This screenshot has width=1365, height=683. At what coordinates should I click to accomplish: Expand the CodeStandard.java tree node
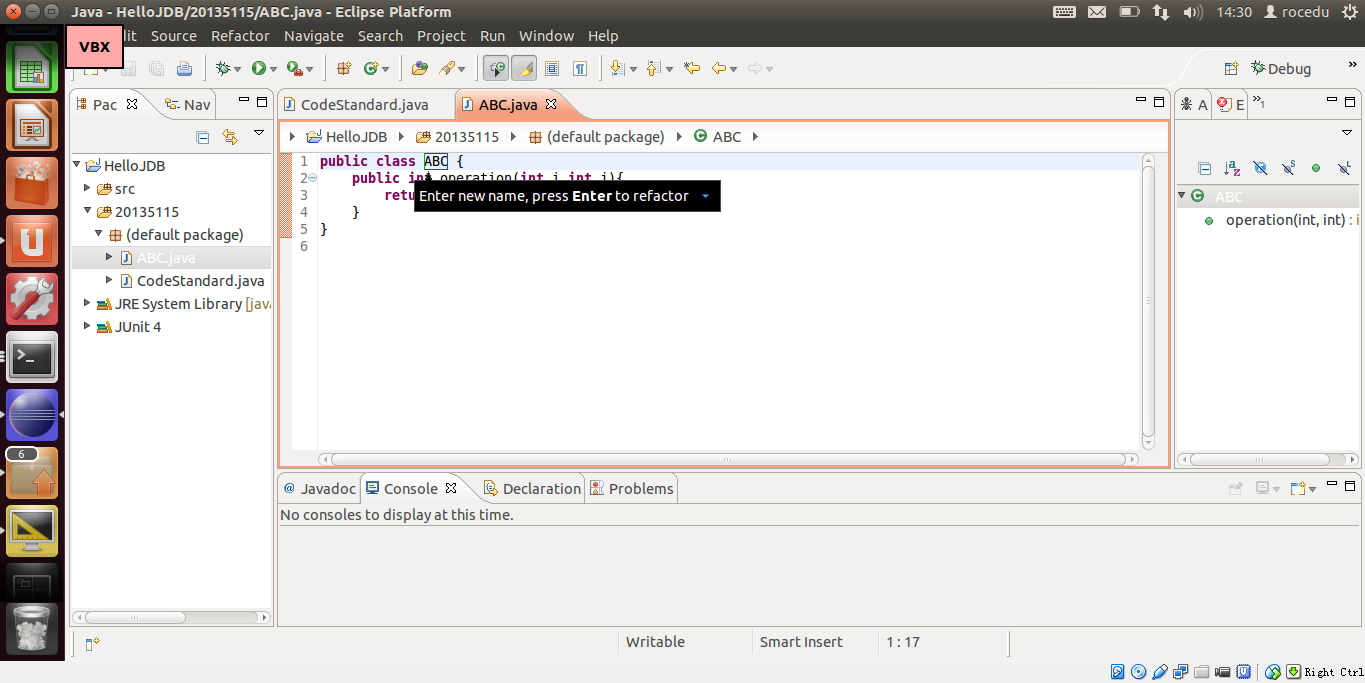click(110, 281)
